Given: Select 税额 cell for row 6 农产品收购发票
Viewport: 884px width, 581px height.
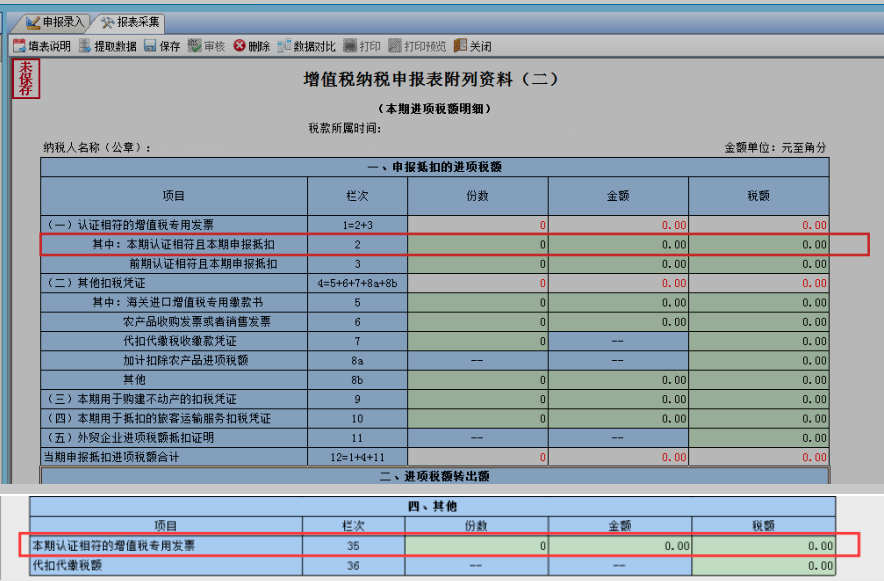Looking at the screenshot, I should click(759, 322).
